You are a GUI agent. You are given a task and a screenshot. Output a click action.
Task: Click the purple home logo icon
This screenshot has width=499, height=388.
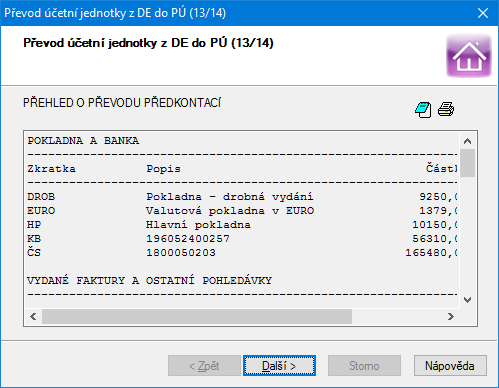tap(469, 55)
